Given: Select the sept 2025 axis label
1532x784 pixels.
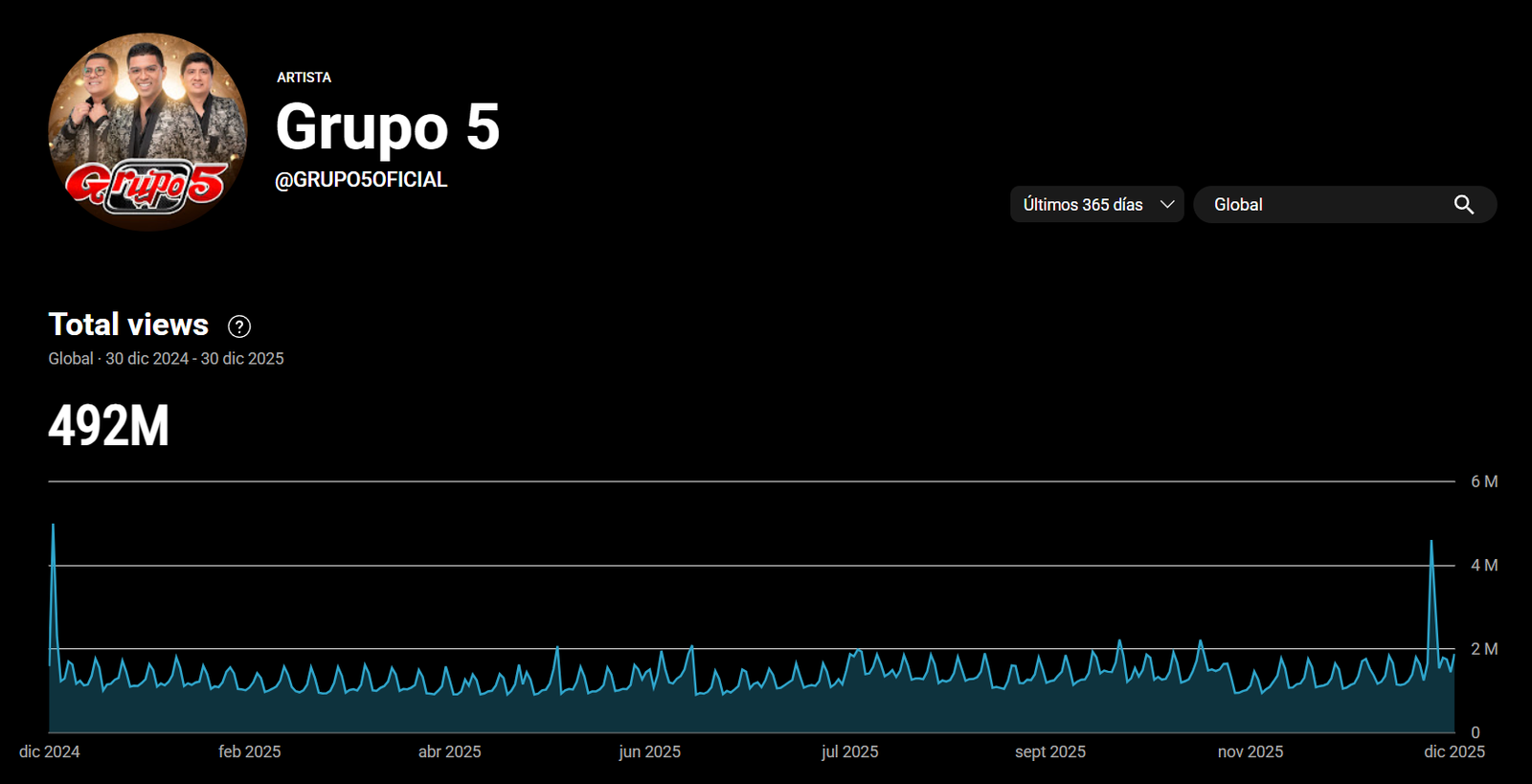Looking at the screenshot, I should (x=1049, y=752).
